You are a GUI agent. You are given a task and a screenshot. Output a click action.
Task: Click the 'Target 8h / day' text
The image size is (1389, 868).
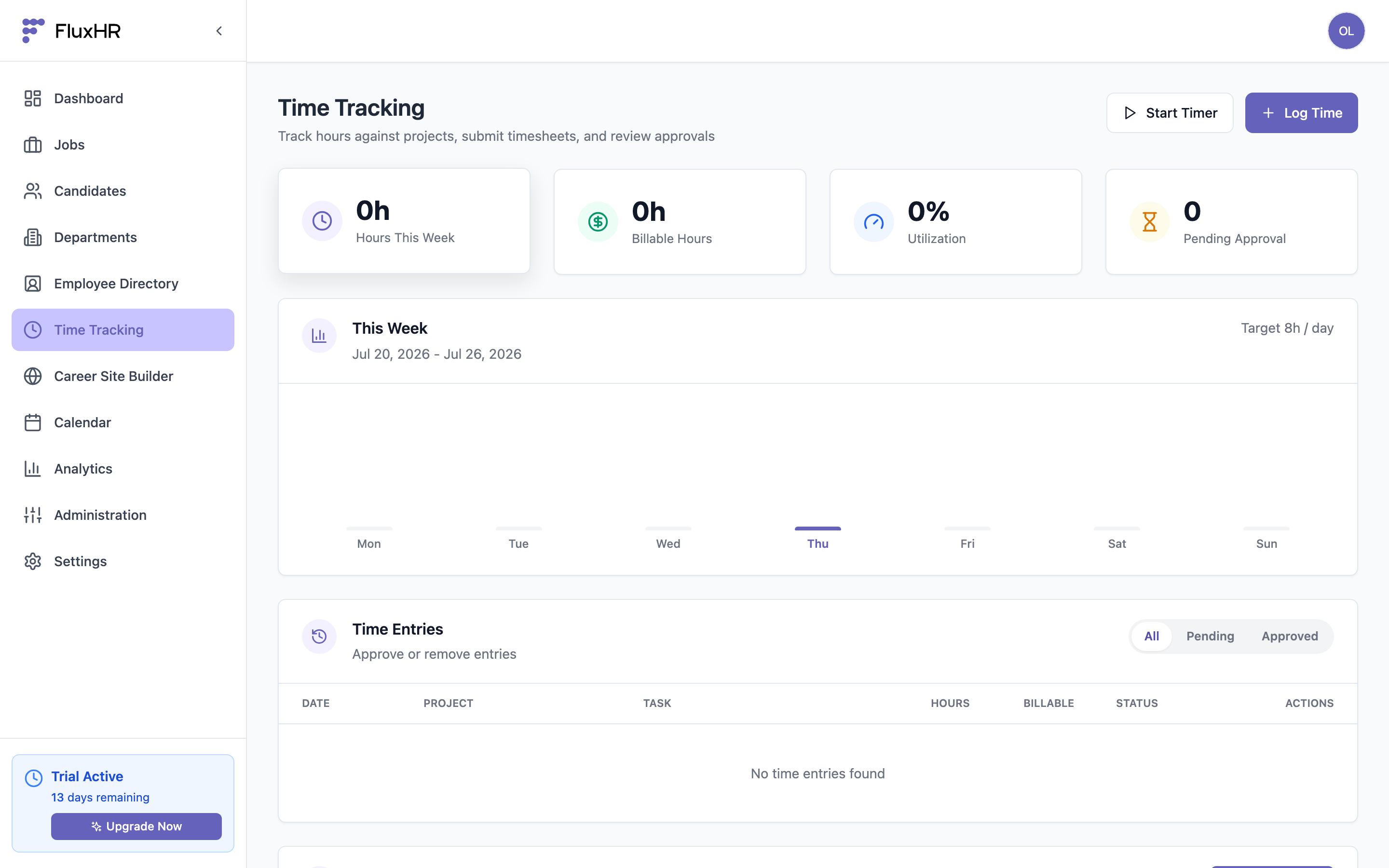pyautogui.click(x=1287, y=328)
